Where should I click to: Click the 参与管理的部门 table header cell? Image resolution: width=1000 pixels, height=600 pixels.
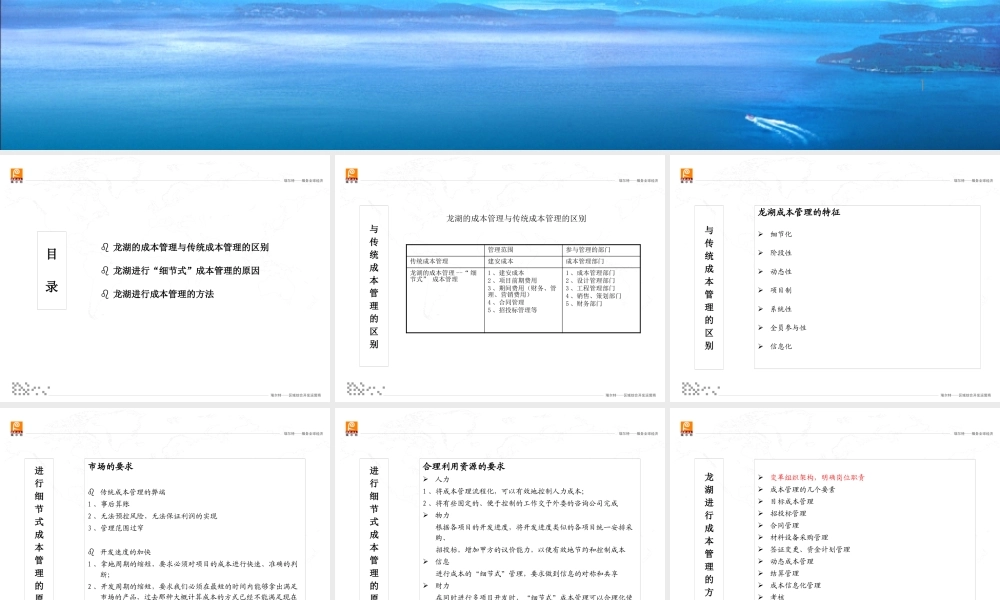[x=601, y=250]
